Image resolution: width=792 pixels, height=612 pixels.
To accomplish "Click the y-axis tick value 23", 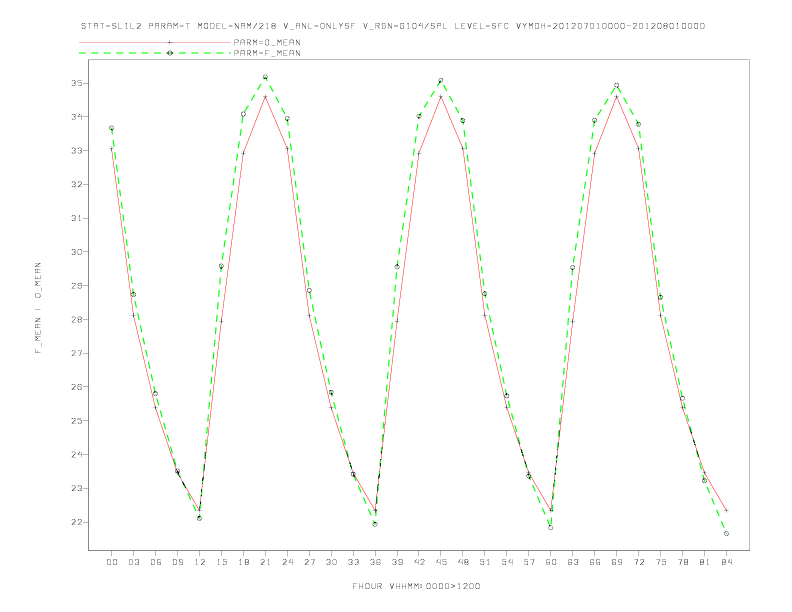I will click(76, 488).
